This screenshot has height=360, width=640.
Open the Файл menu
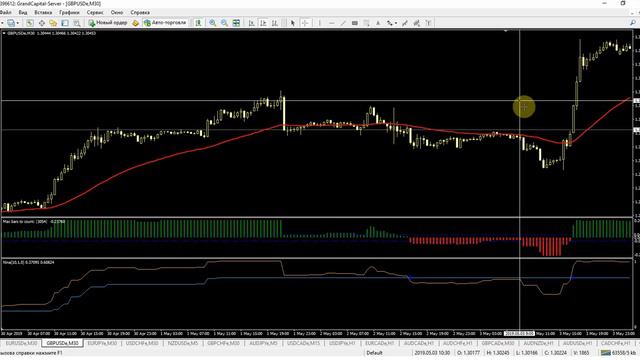6,13
